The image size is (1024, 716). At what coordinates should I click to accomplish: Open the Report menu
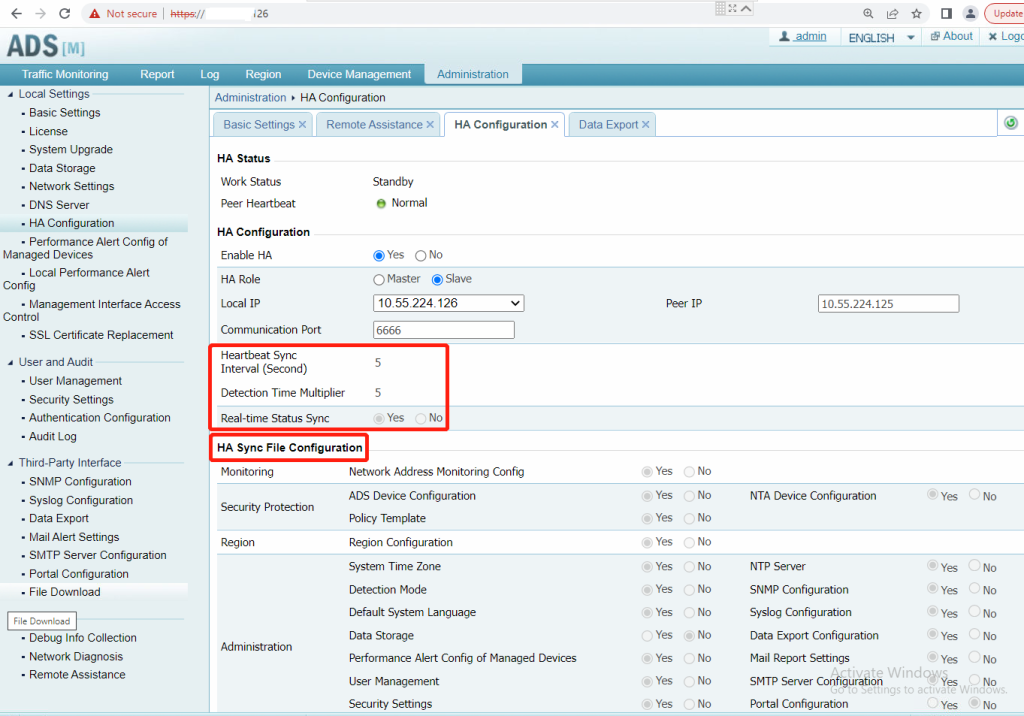(157, 74)
